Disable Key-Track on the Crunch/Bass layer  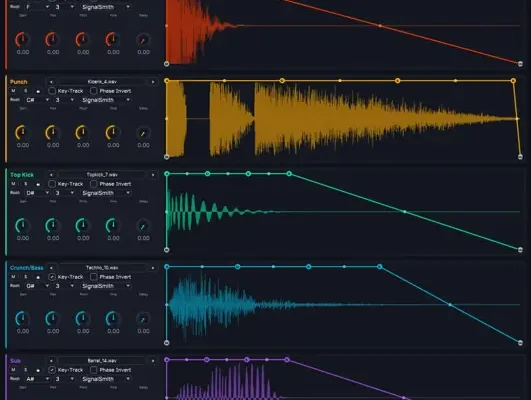point(52,277)
